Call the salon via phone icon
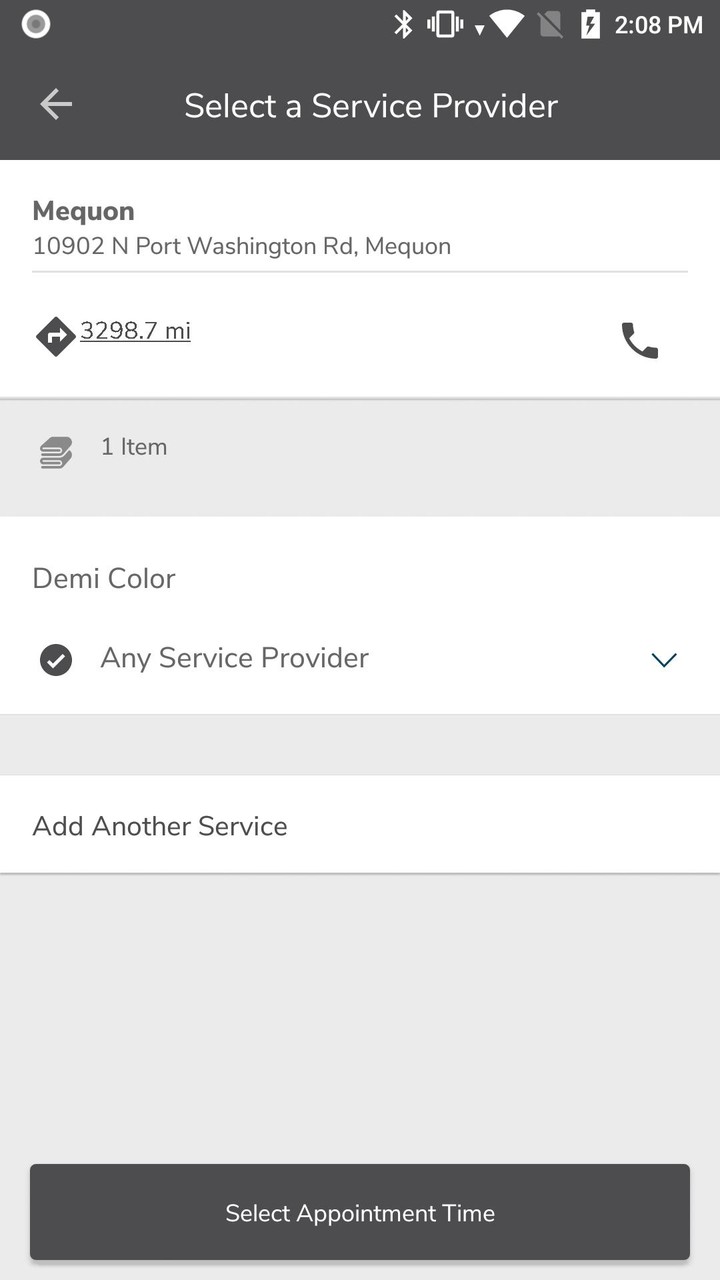The width and height of the screenshot is (720, 1280). (640, 340)
